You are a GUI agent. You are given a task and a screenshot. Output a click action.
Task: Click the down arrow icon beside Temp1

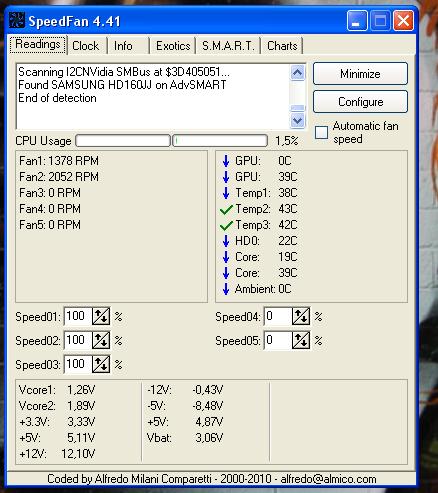click(226, 193)
